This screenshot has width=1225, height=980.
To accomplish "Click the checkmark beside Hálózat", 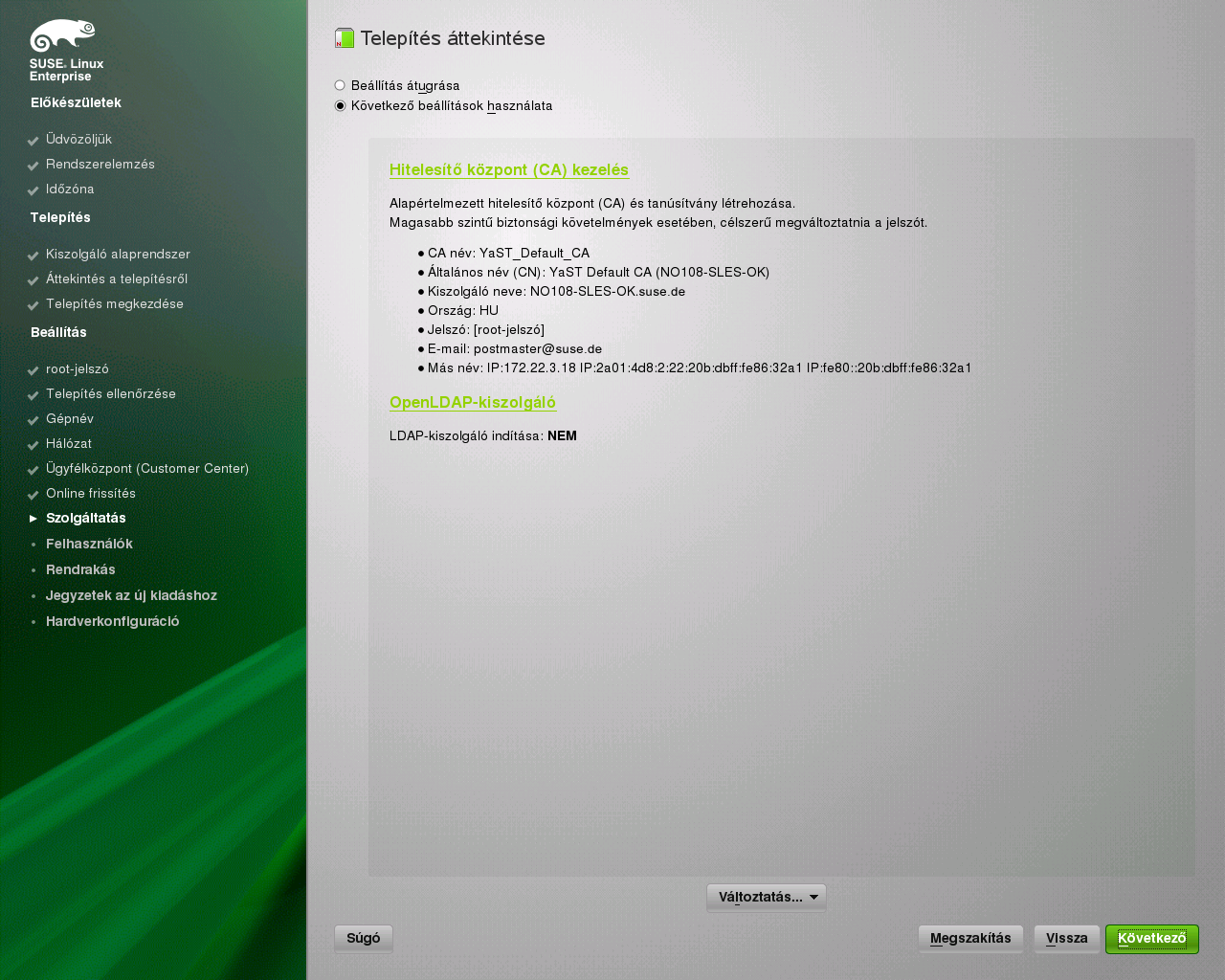I will (x=33, y=445).
